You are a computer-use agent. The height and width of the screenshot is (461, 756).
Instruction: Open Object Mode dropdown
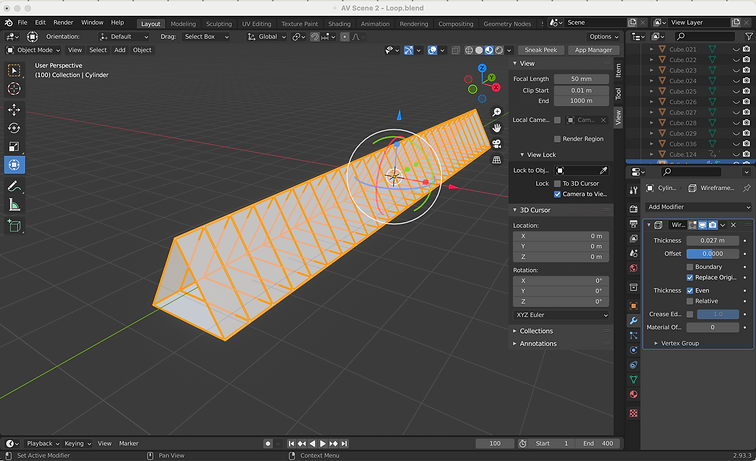tap(33, 50)
